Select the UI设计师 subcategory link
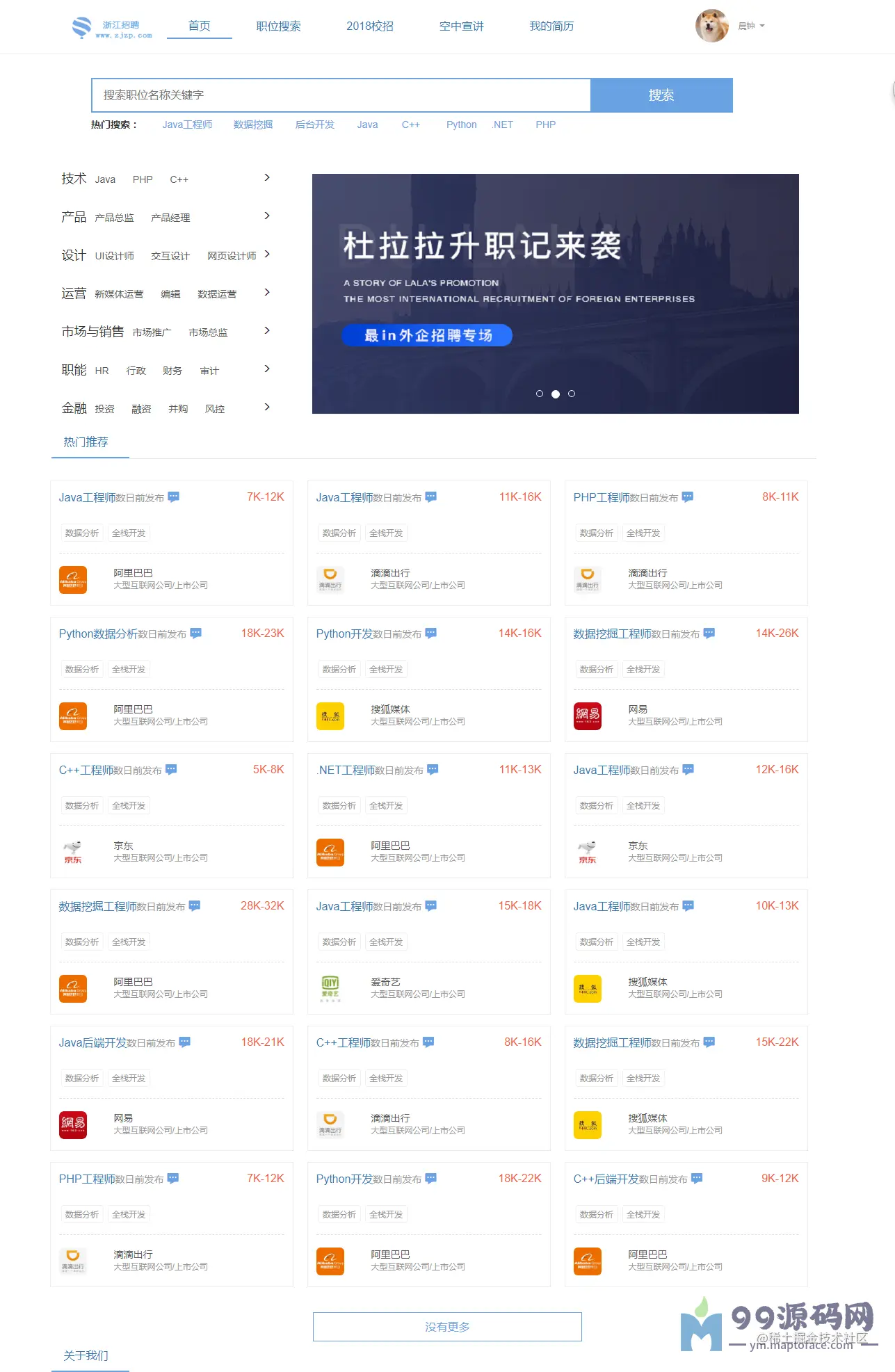 click(115, 256)
